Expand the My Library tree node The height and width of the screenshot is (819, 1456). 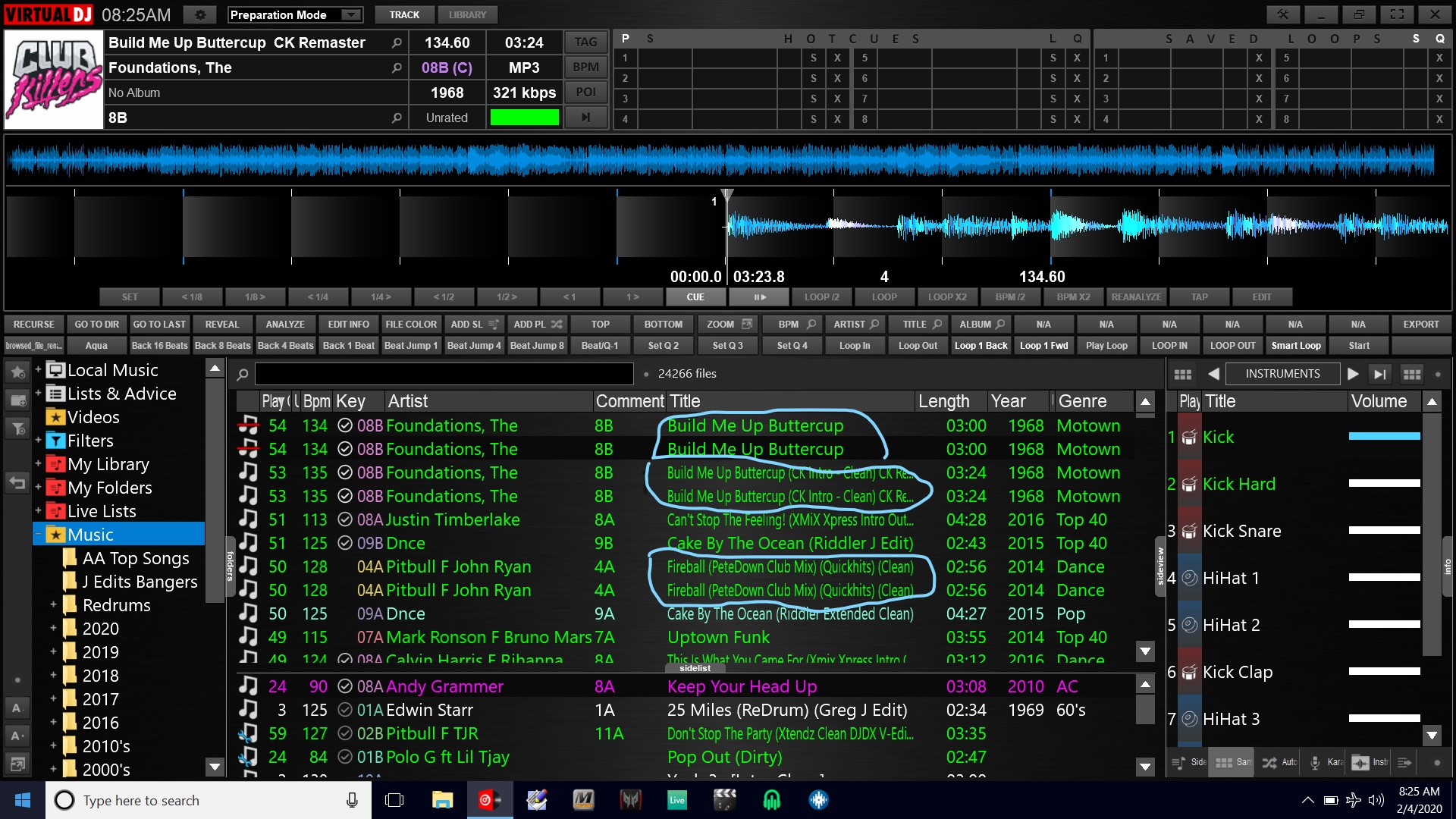[x=38, y=464]
